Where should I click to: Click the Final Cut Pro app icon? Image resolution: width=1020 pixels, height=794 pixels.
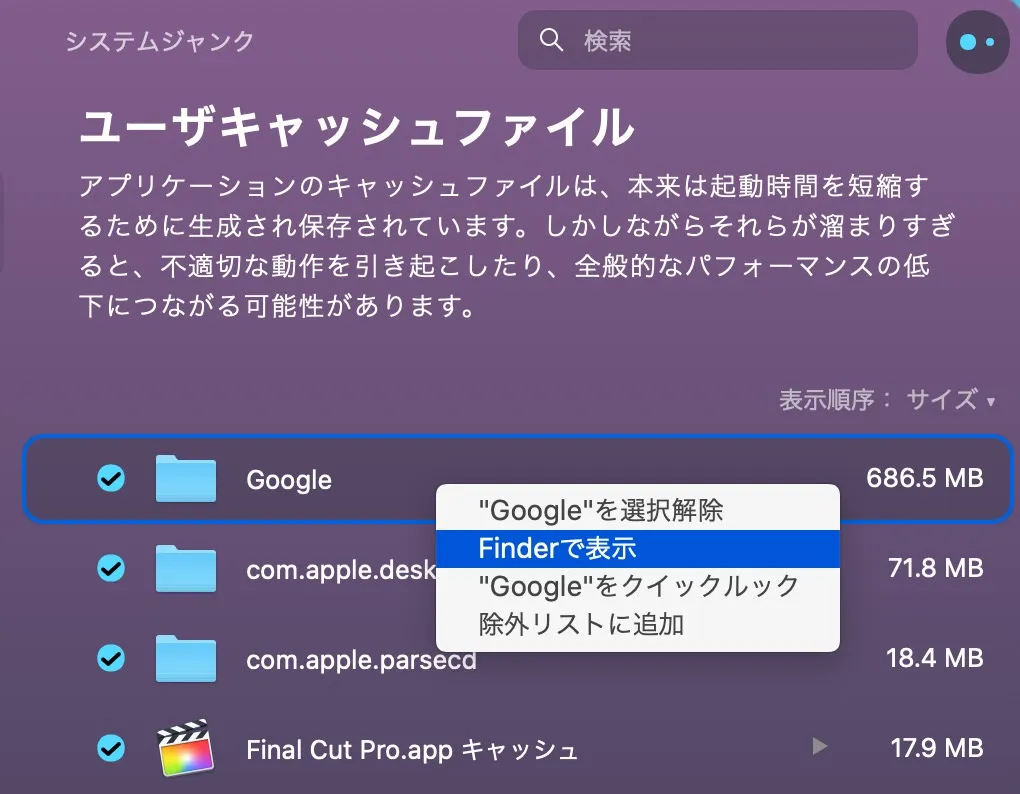pyautogui.click(x=186, y=748)
